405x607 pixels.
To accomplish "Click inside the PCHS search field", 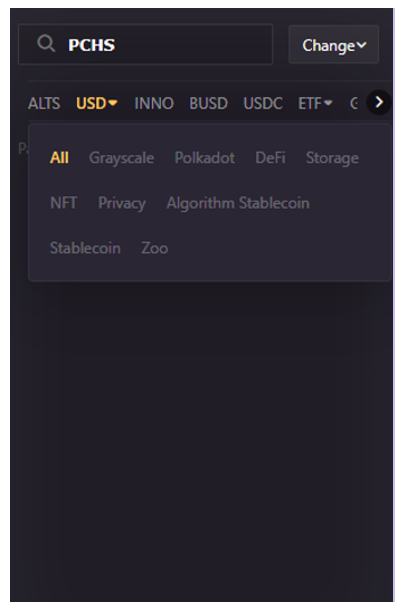I will (x=146, y=44).
